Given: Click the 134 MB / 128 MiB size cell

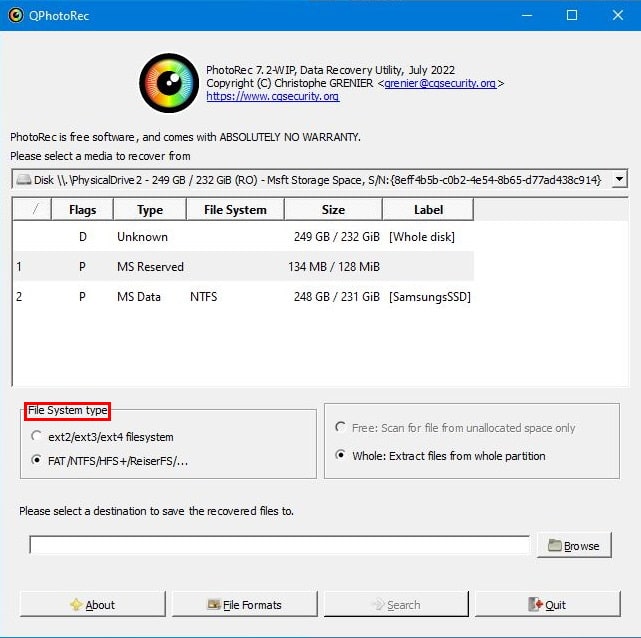Looking at the screenshot, I should tap(334, 267).
